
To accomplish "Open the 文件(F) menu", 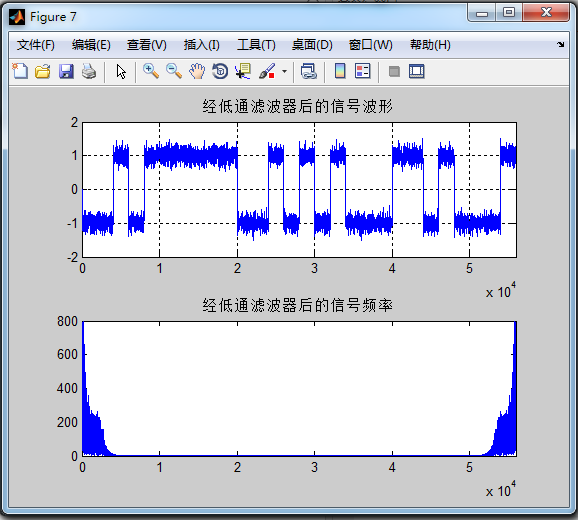I will (x=36, y=45).
